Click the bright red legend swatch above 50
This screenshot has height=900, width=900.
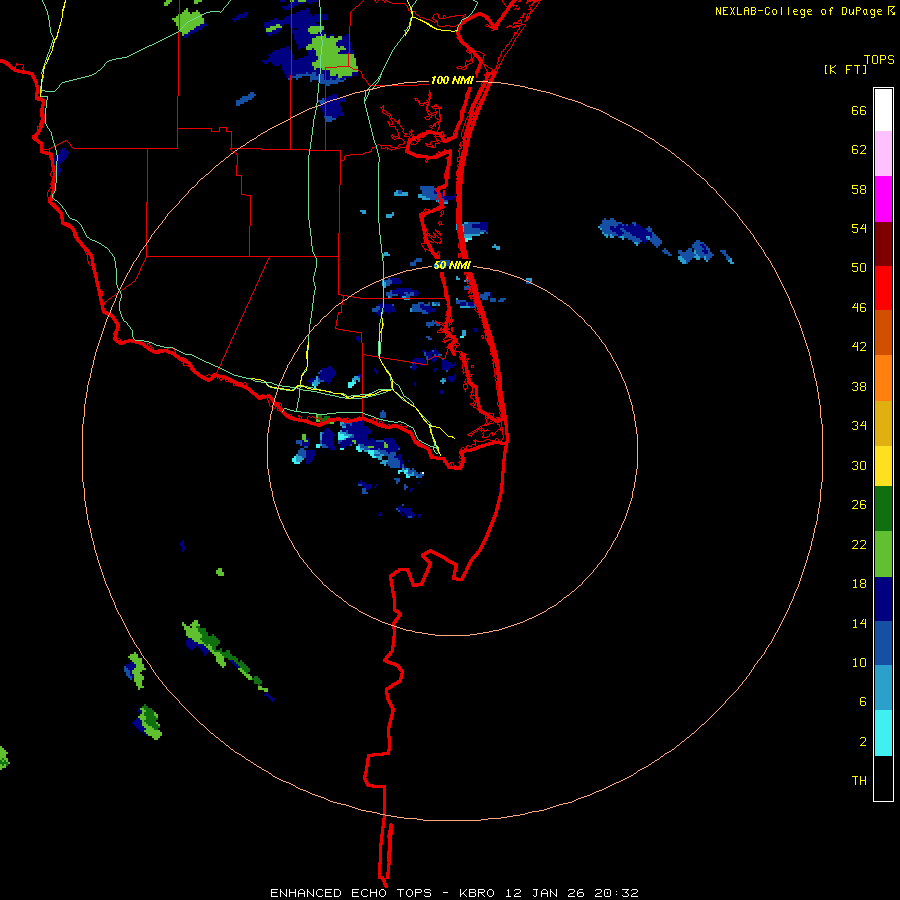point(883,288)
